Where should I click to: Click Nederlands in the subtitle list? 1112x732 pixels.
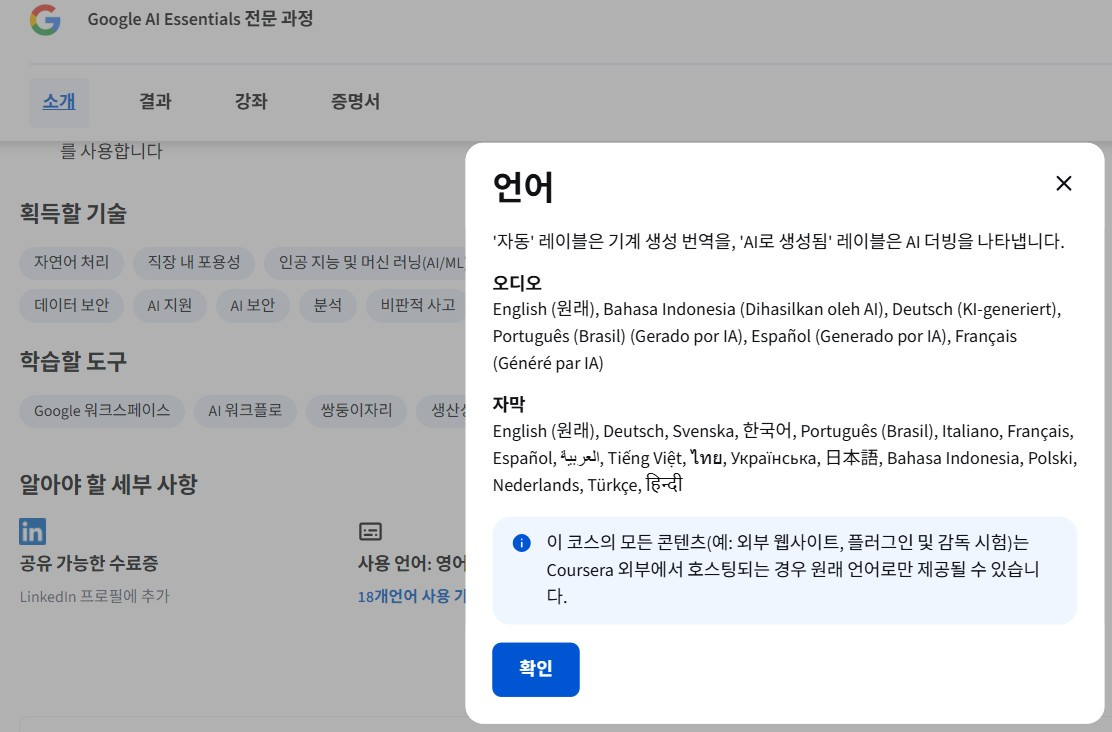tap(536, 486)
